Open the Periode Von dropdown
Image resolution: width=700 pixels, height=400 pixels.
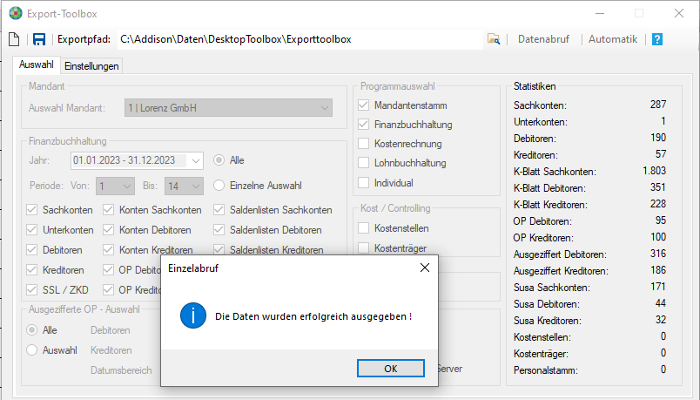tap(115, 186)
